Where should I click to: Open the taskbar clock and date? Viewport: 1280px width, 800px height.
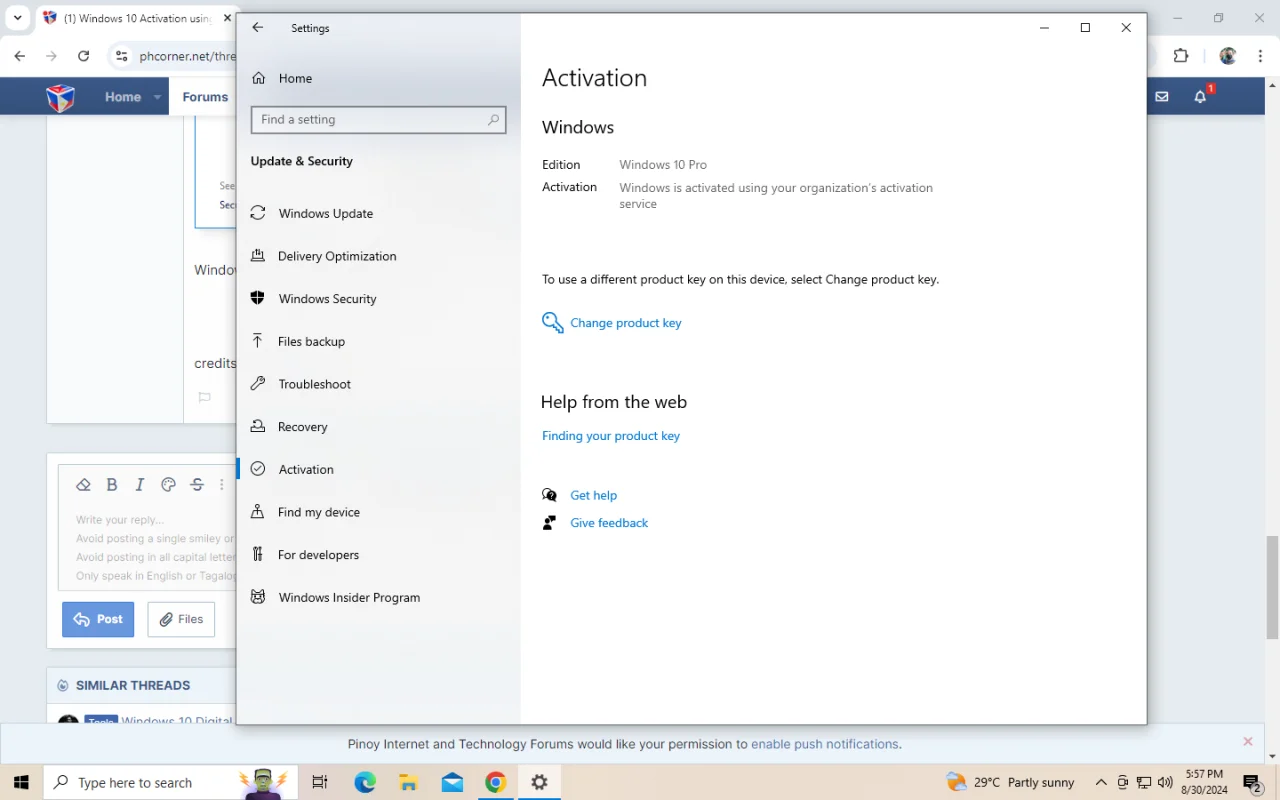[x=1204, y=782]
